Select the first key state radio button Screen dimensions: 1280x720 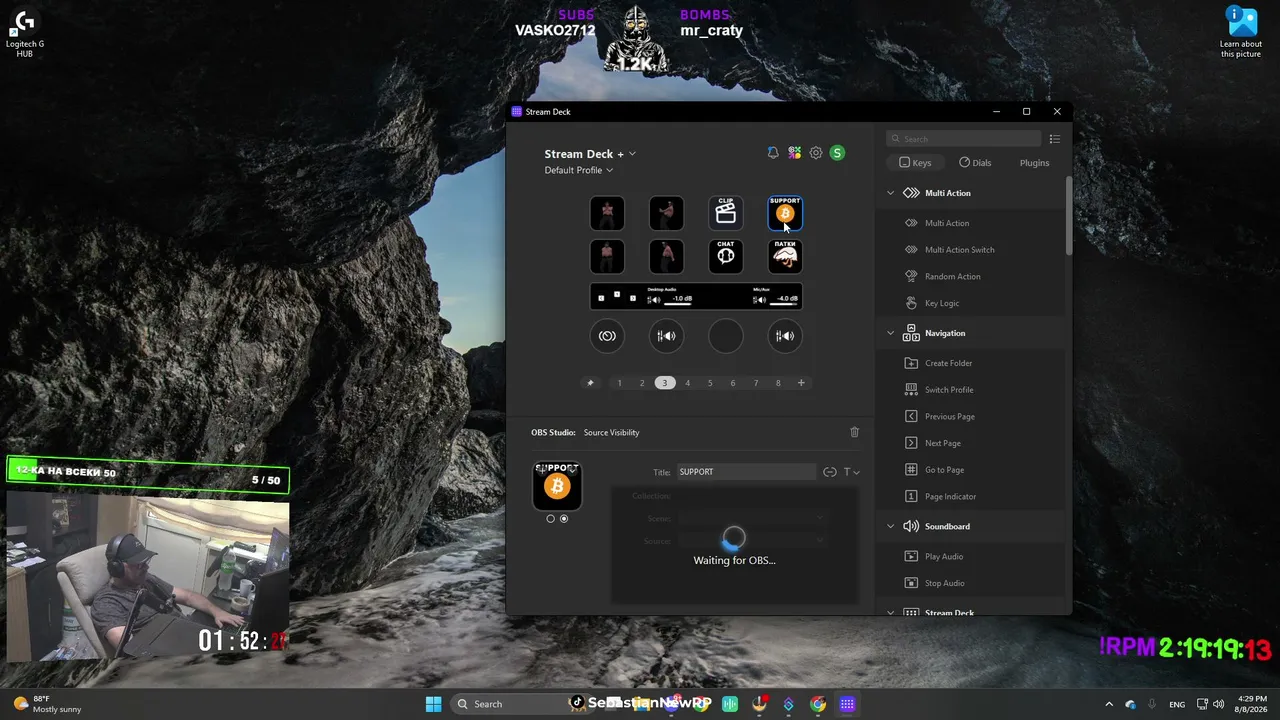pos(551,518)
